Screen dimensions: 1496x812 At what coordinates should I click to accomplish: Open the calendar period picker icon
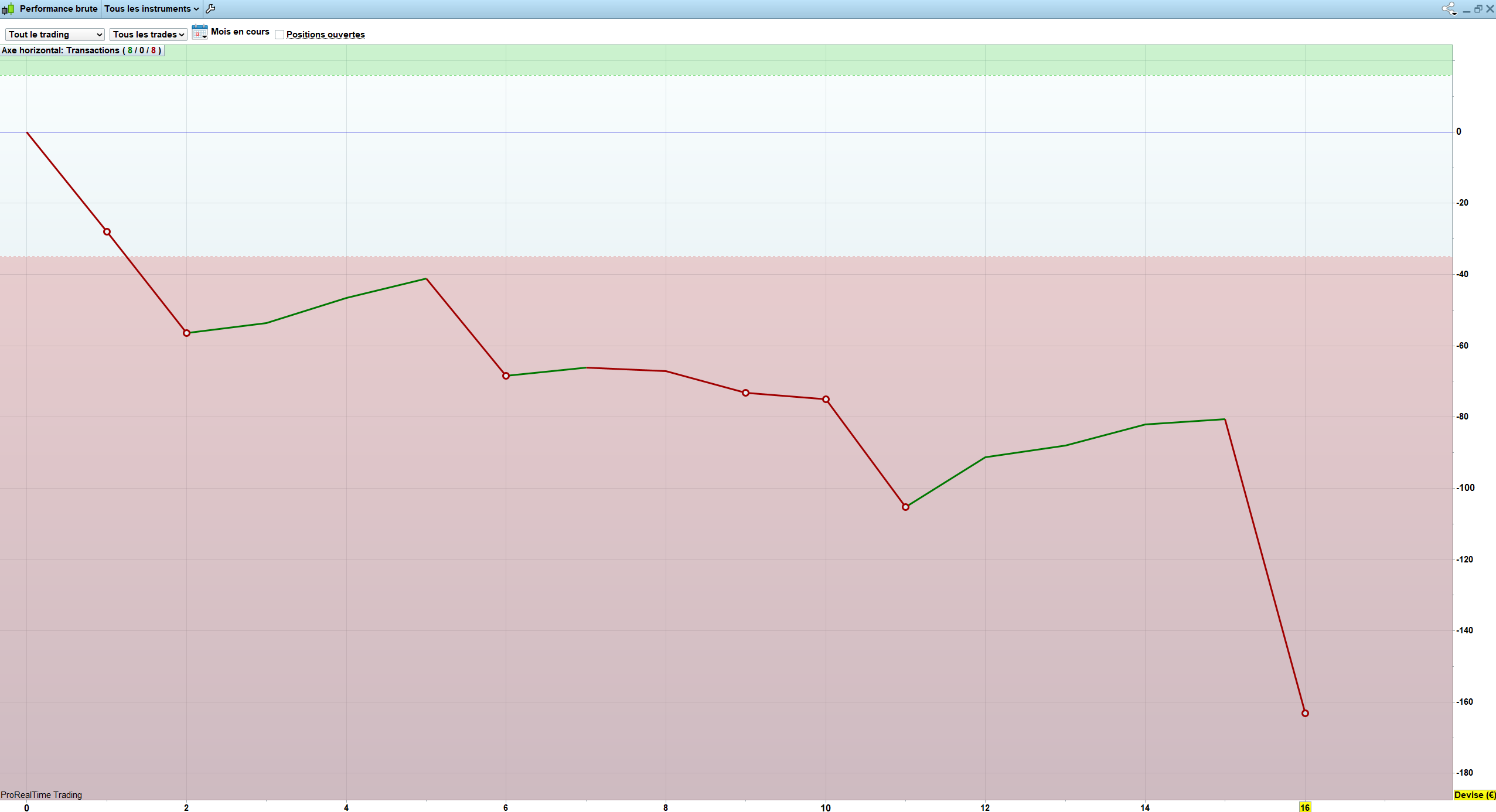click(x=200, y=32)
